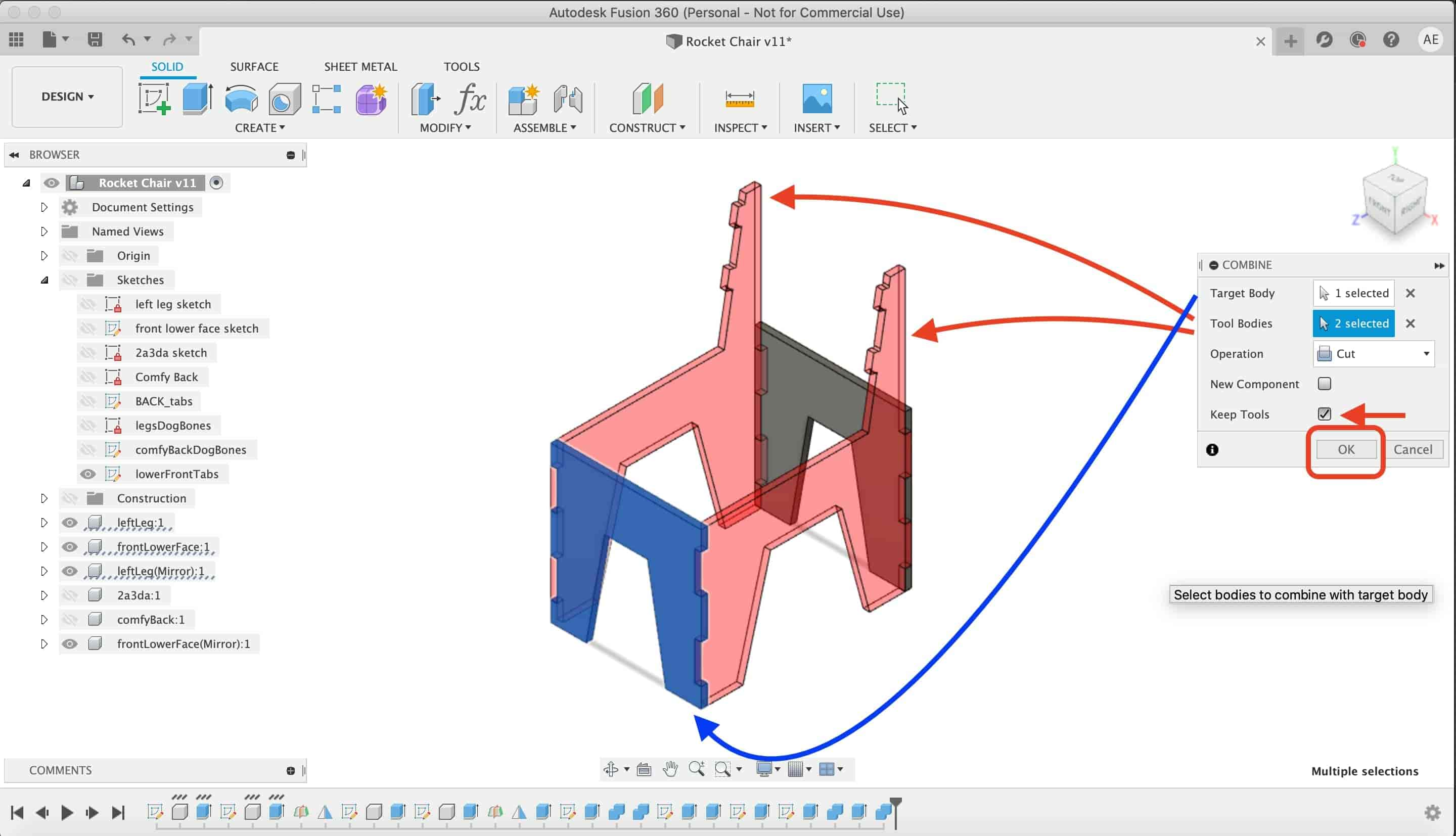Viewport: 1456px width, 836px height.
Task: Switch to the SURFACE tab
Action: [x=254, y=67]
